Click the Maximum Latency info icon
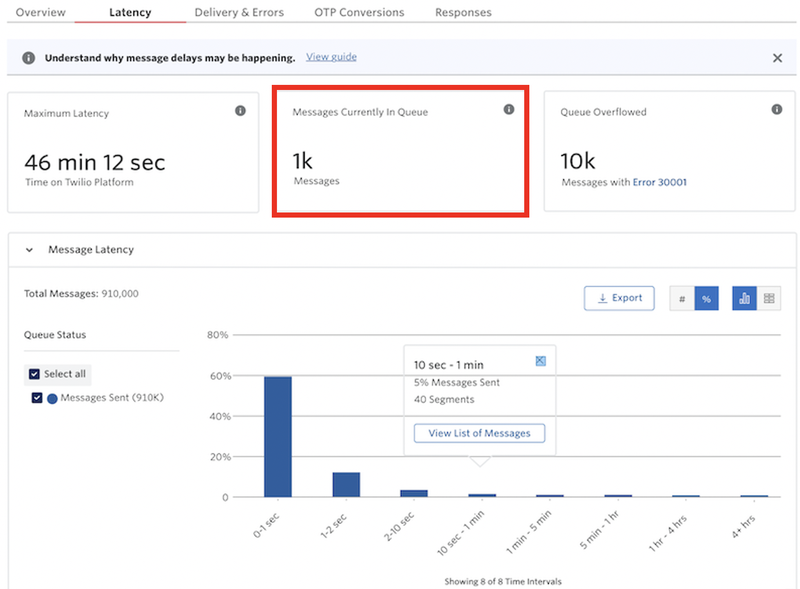Screen dimensions: 800x589 coord(240,111)
